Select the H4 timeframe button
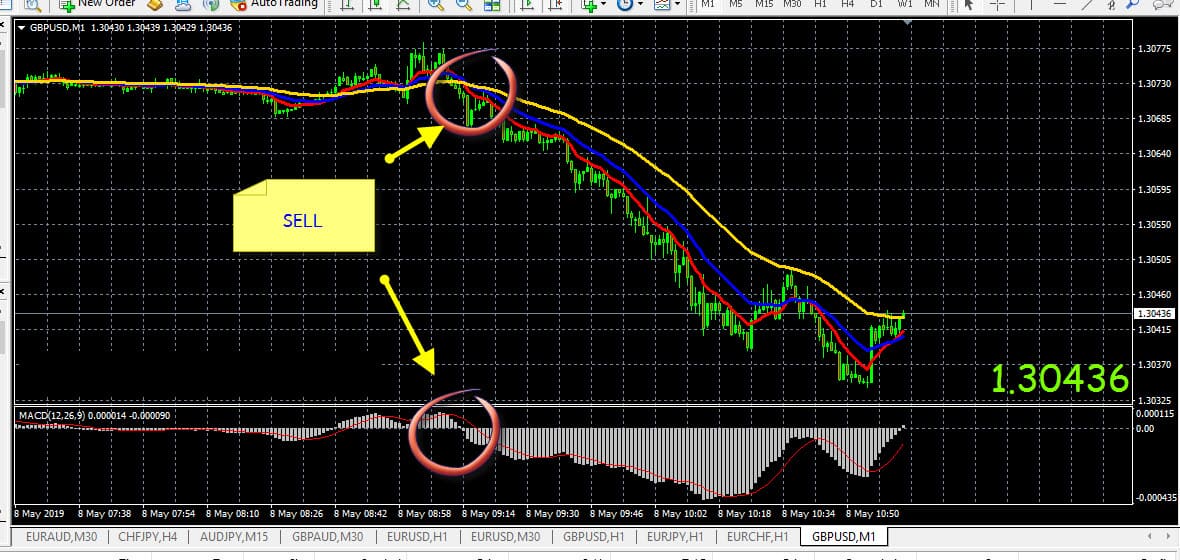 point(848,4)
